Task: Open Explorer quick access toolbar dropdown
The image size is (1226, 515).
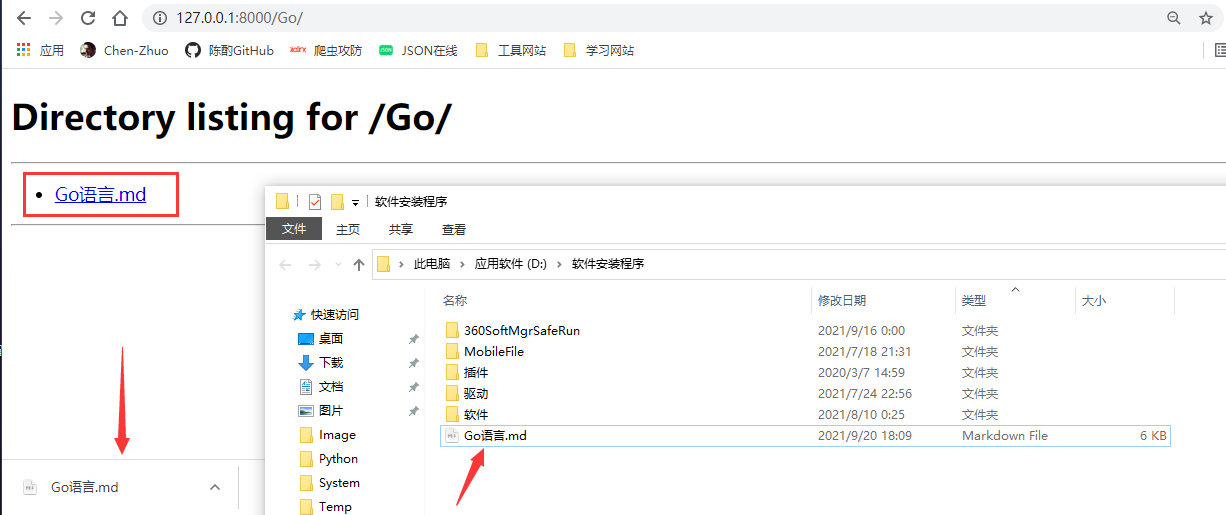Action: click(355, 202)
